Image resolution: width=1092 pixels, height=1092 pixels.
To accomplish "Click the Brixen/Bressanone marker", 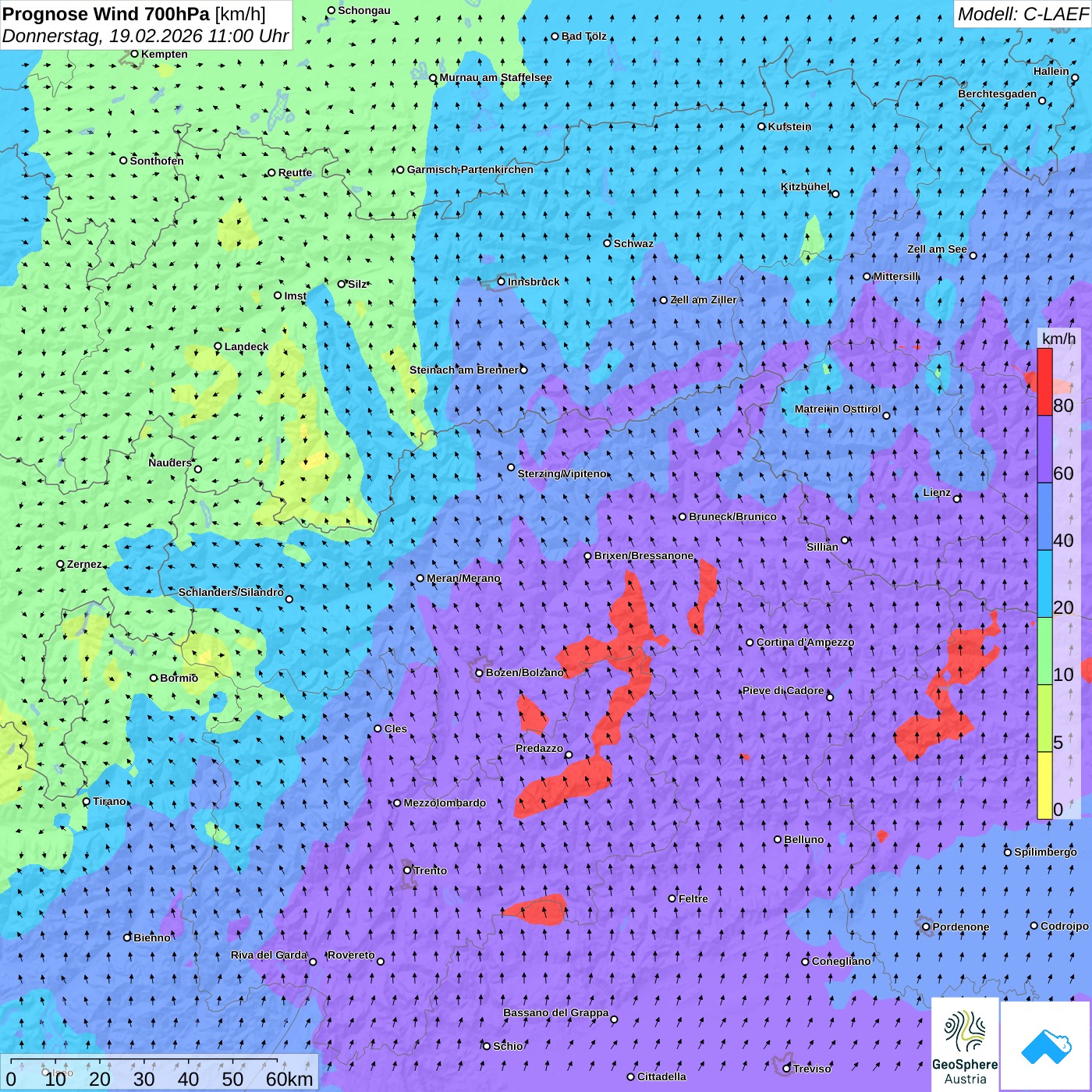I will pos(588,556).
